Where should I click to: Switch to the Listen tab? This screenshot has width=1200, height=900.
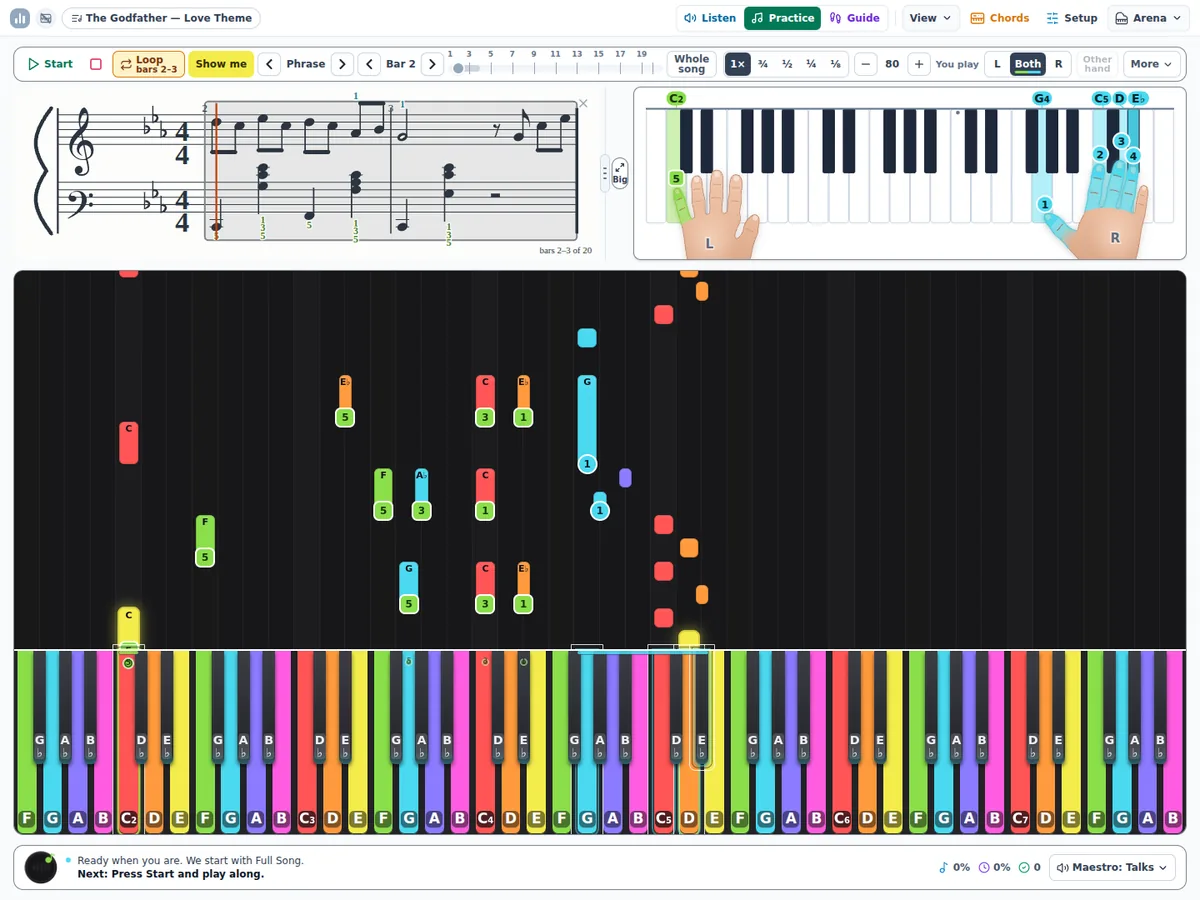click(710, 18)
